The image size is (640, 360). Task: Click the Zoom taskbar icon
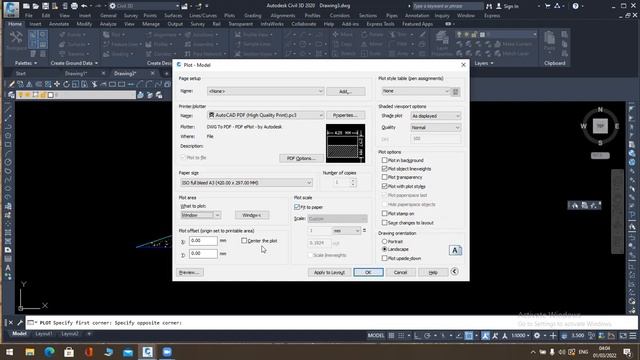(167, 352)
